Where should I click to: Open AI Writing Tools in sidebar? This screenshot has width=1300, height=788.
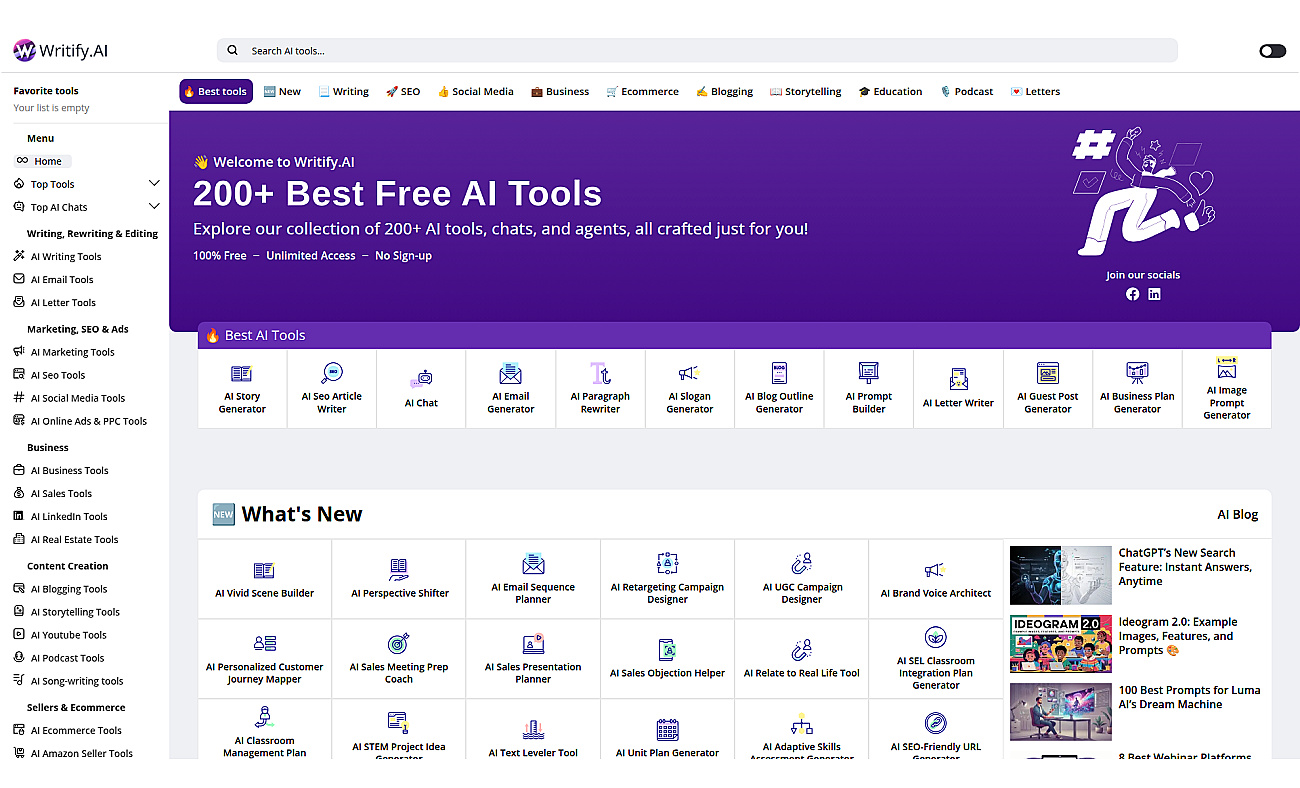[x=58, y=257]
